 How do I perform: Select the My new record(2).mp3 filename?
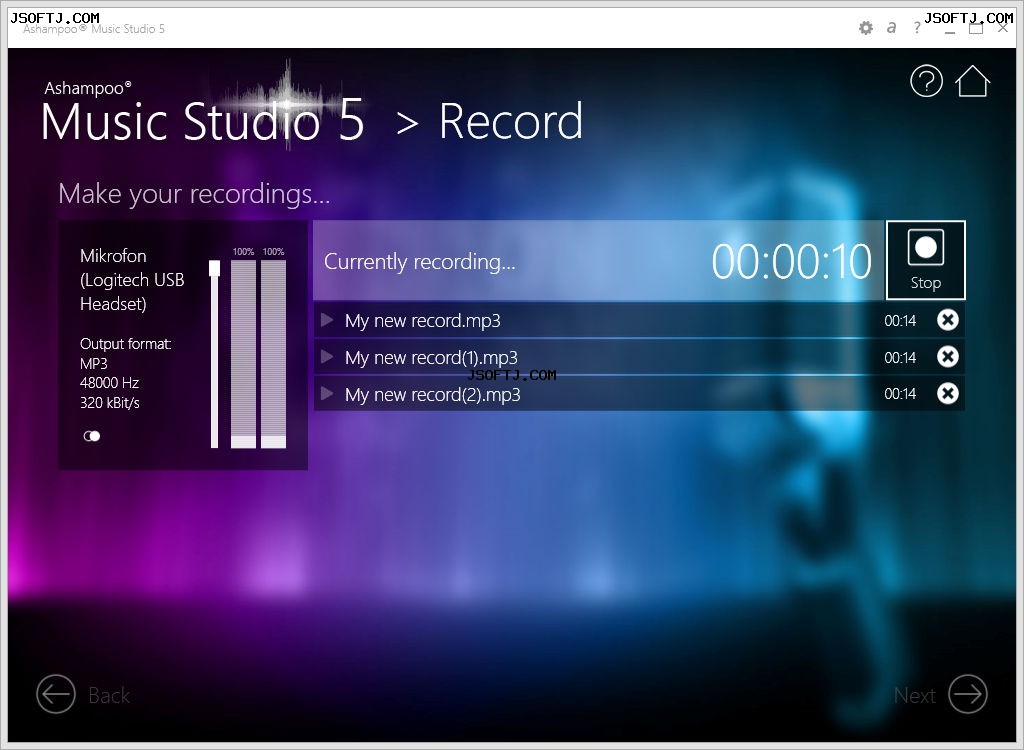[x=432, y=394]
